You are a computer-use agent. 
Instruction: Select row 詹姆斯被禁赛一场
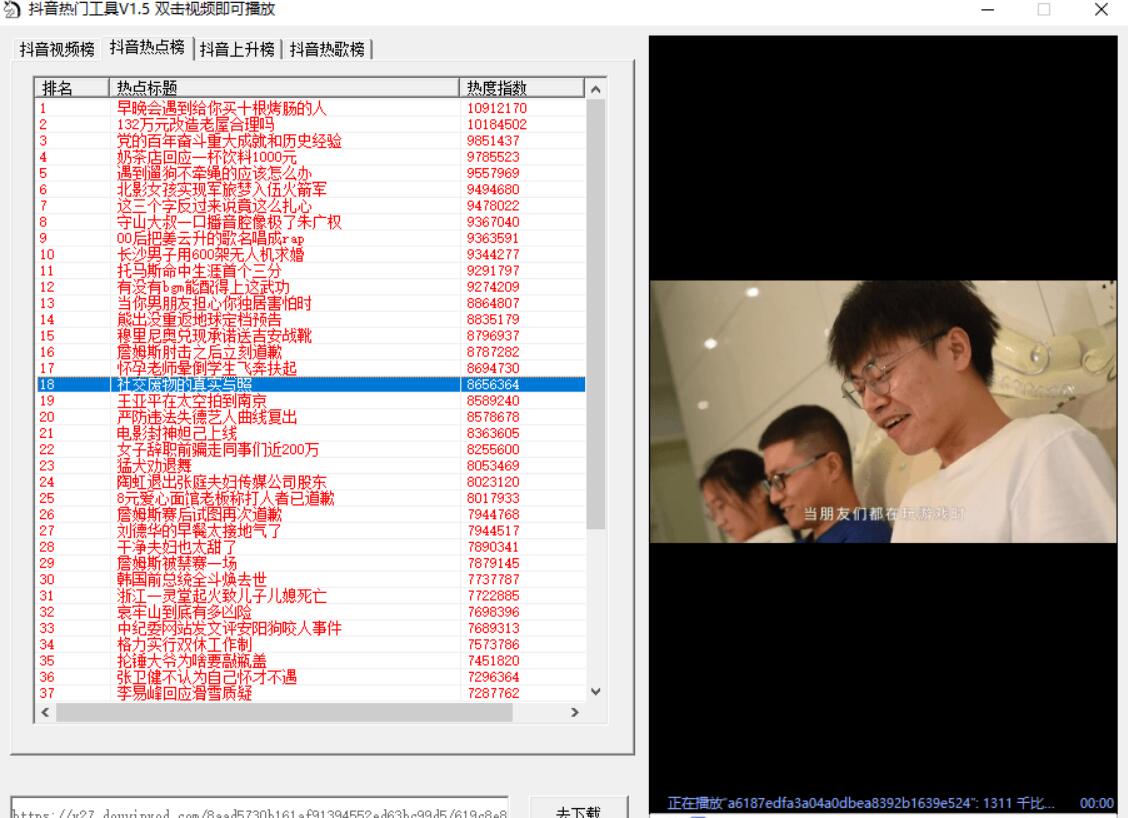(311, 563)
